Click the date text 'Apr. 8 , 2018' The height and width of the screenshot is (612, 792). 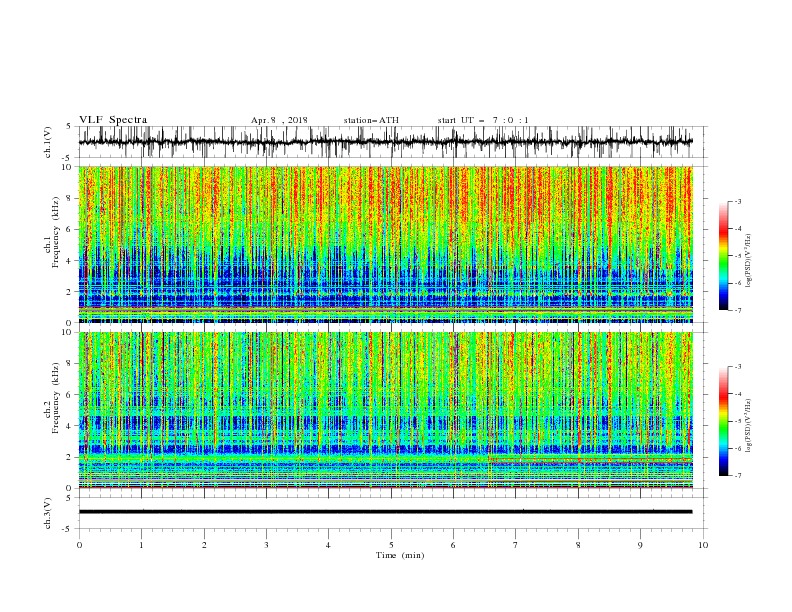click(x=279, y=120)
